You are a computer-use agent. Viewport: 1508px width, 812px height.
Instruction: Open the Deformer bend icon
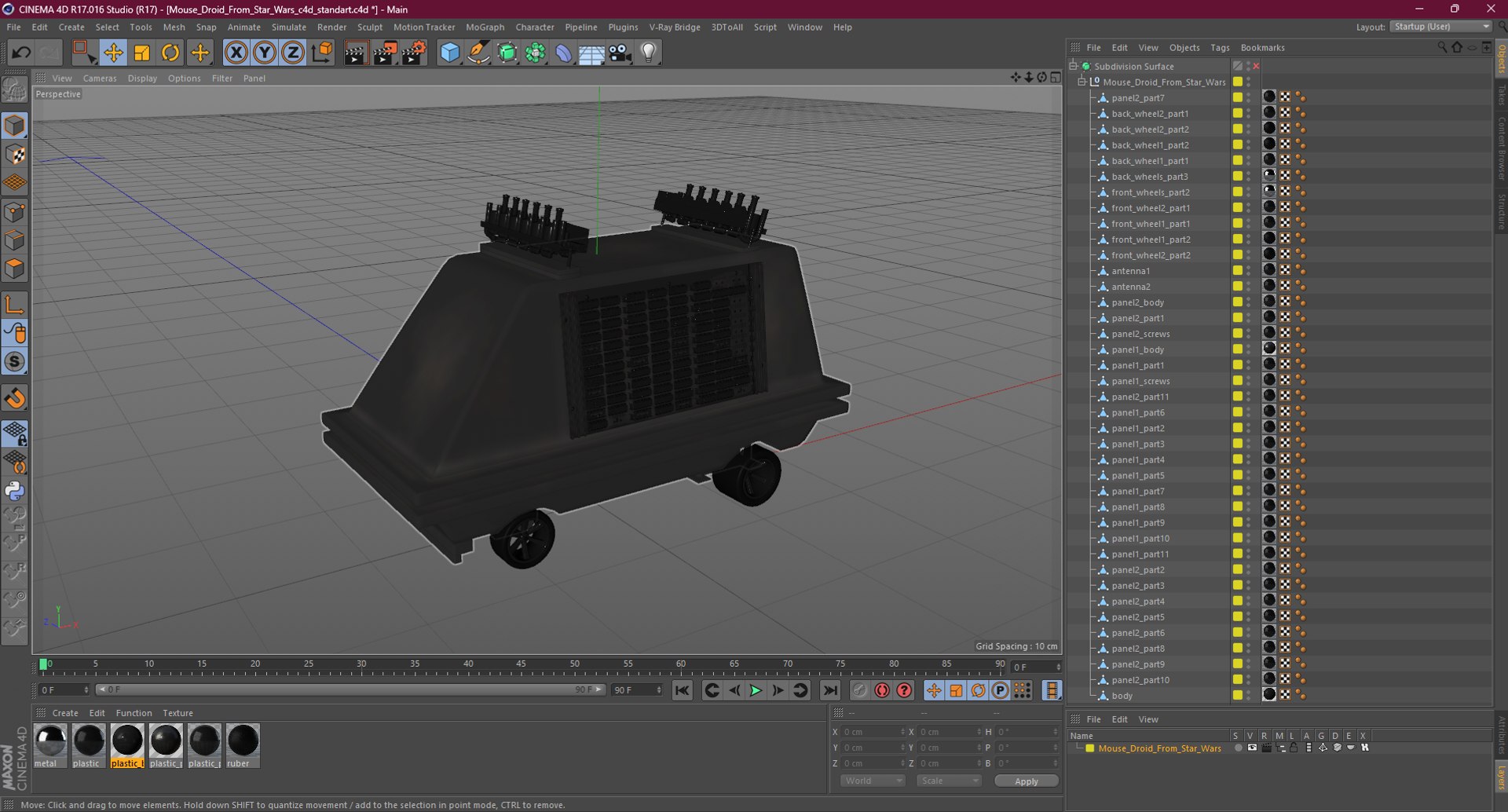[564, 53]
